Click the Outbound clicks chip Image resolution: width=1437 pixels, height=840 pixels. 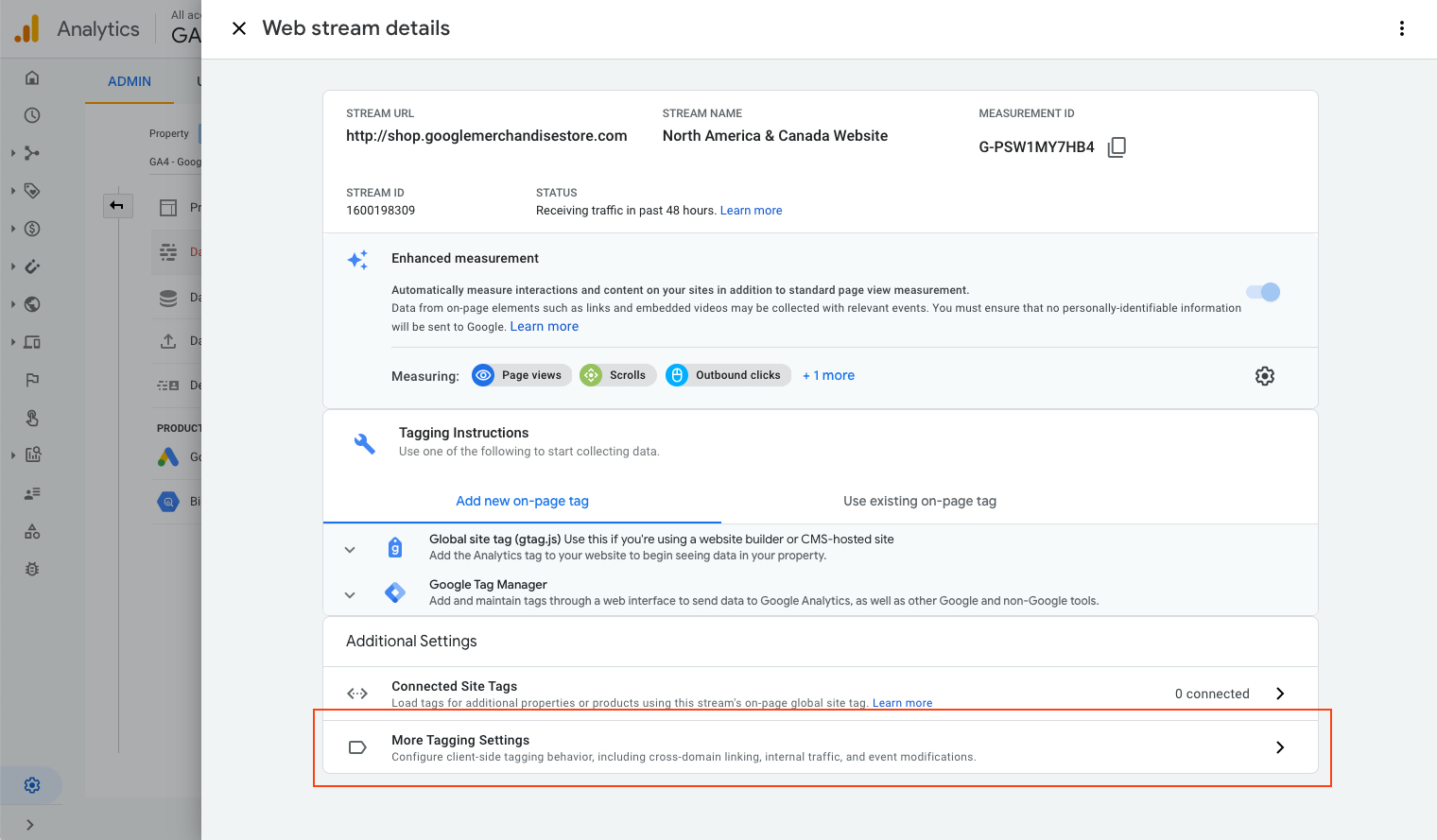click(x=728, y=375)
